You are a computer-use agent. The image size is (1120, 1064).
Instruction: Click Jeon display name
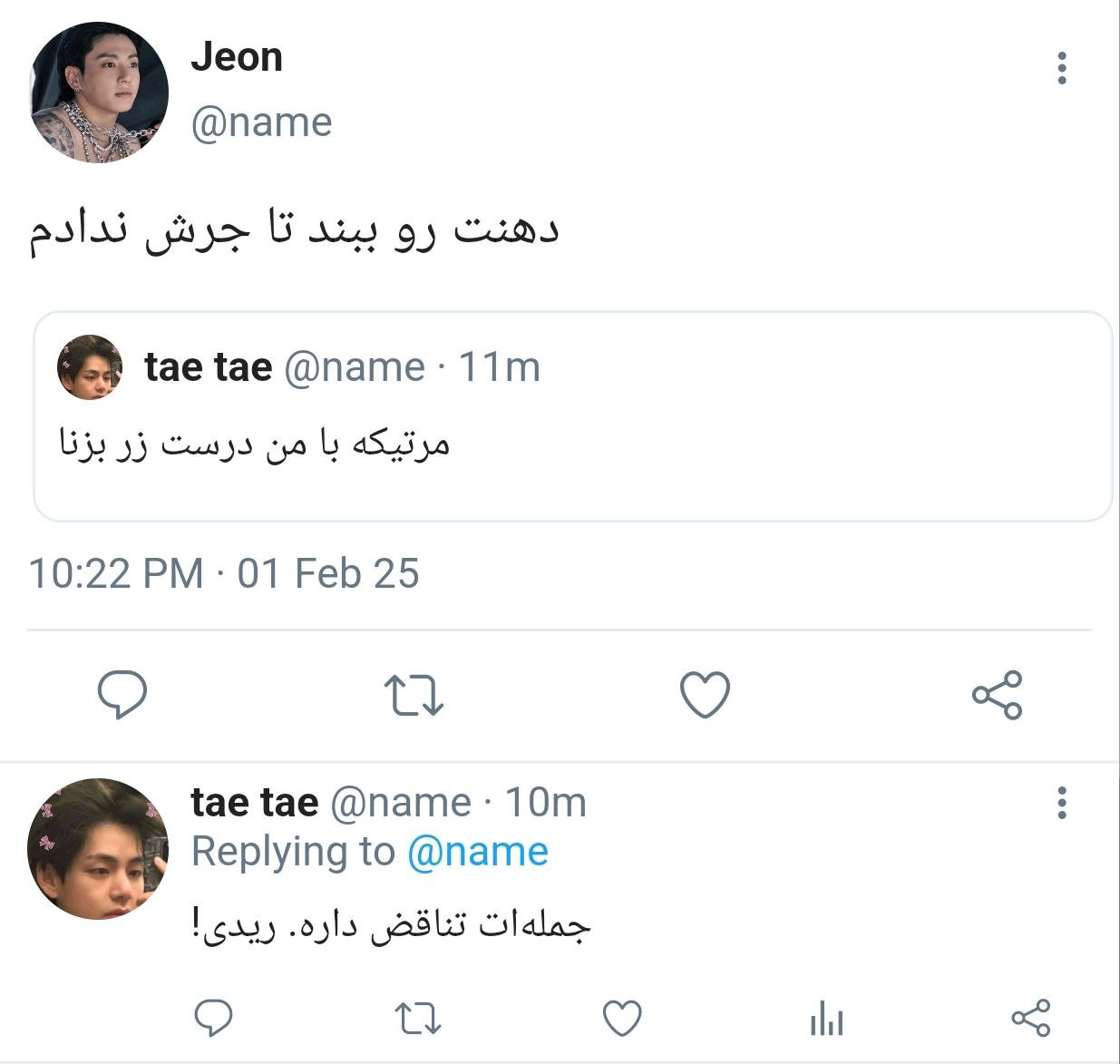pyautogui.click(x=237, y=57)
